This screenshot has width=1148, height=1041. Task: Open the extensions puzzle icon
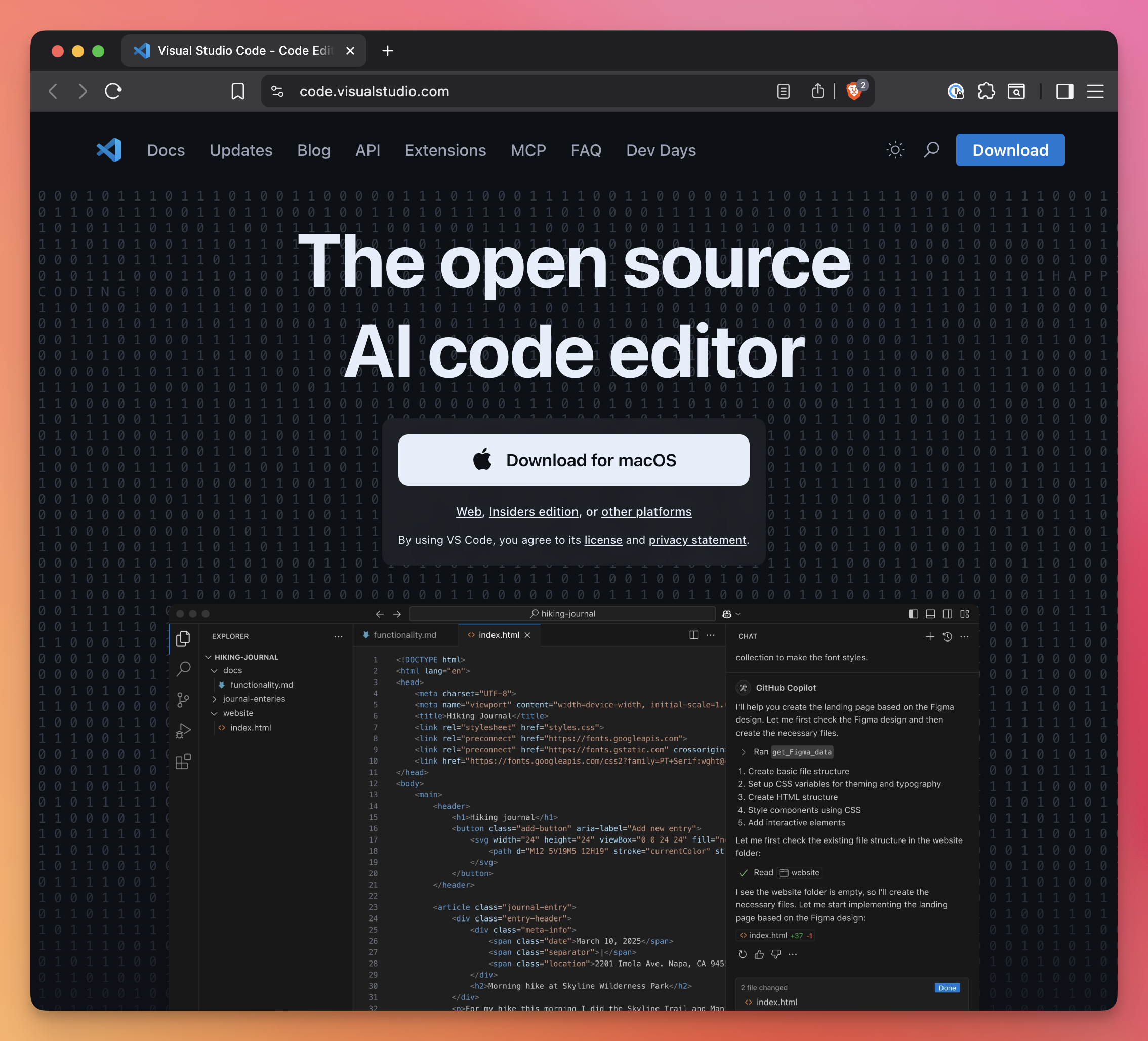pyautogui.click(x=986, y=91)
